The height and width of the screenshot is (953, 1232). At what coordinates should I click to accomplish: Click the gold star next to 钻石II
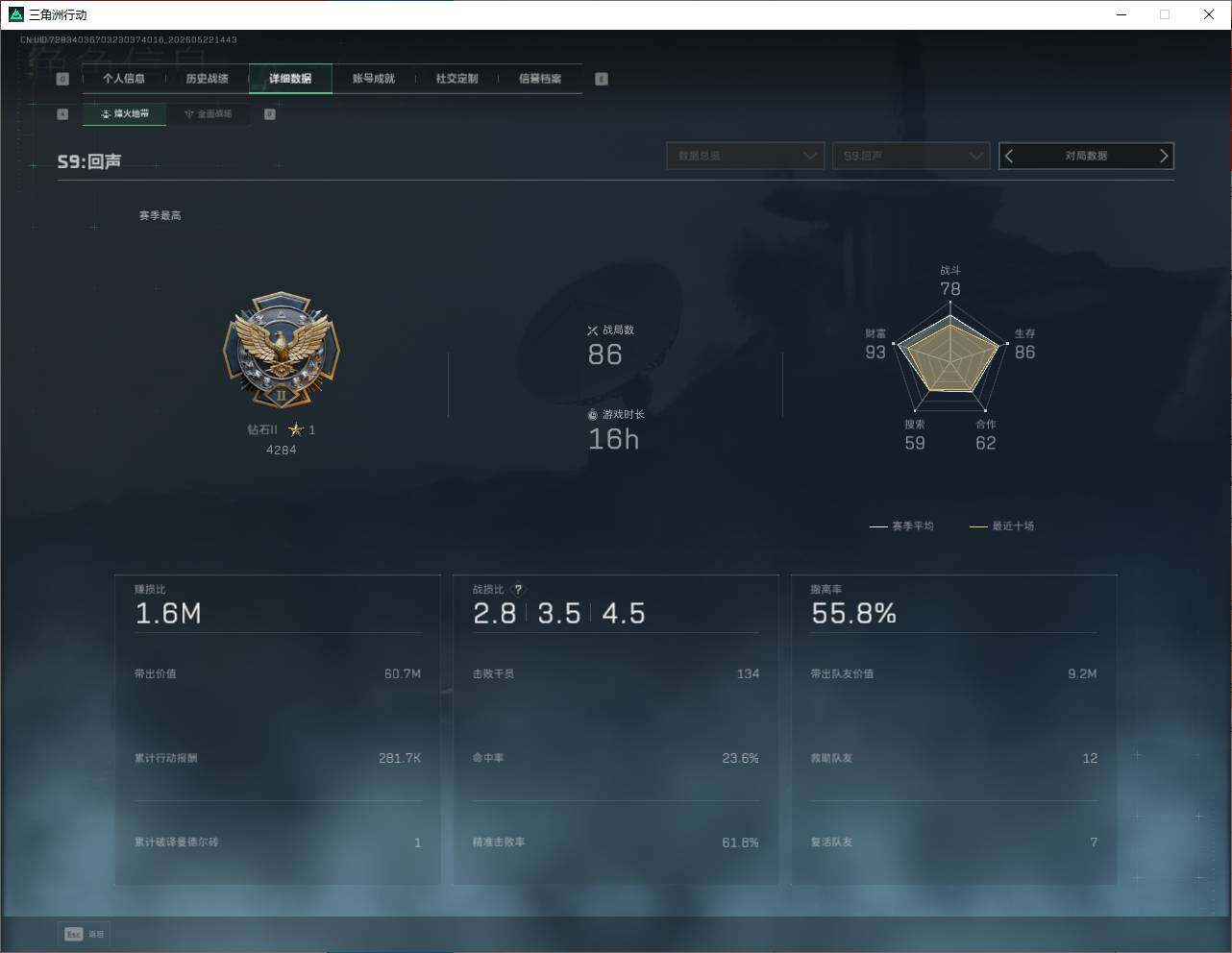296,429
